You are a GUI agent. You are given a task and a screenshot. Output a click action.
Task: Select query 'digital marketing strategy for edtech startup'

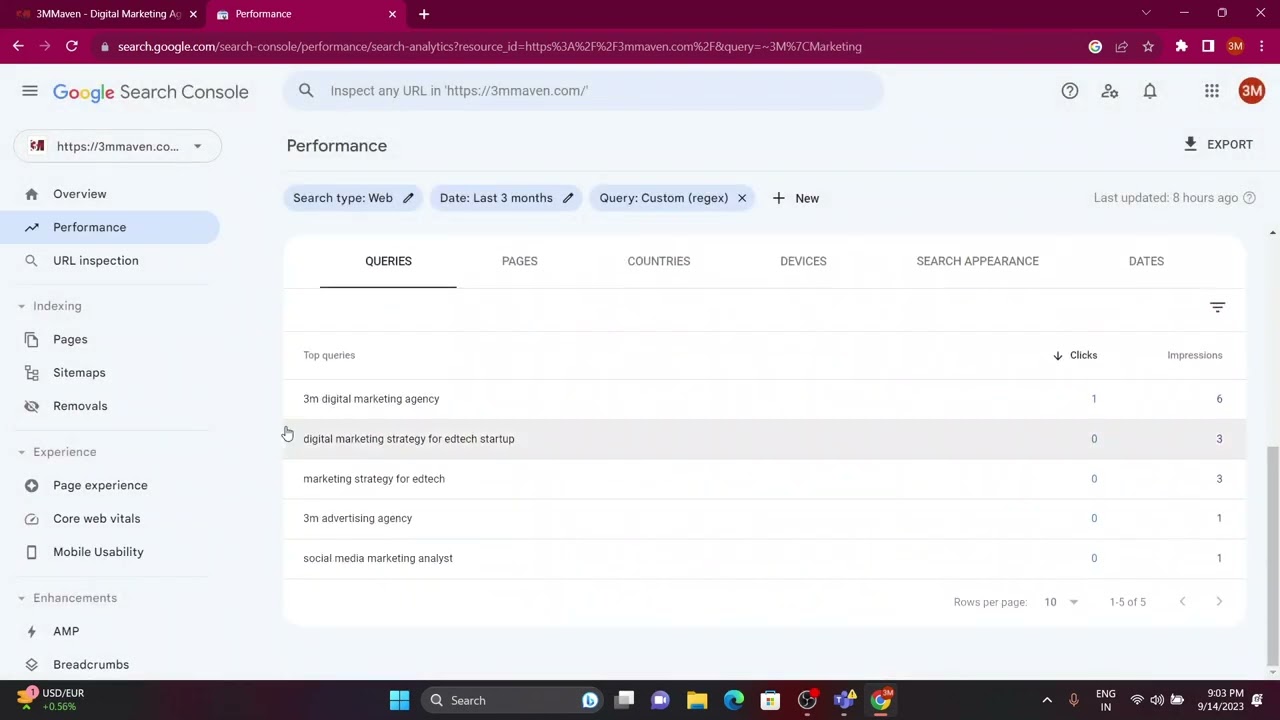[x=764, y=439]
